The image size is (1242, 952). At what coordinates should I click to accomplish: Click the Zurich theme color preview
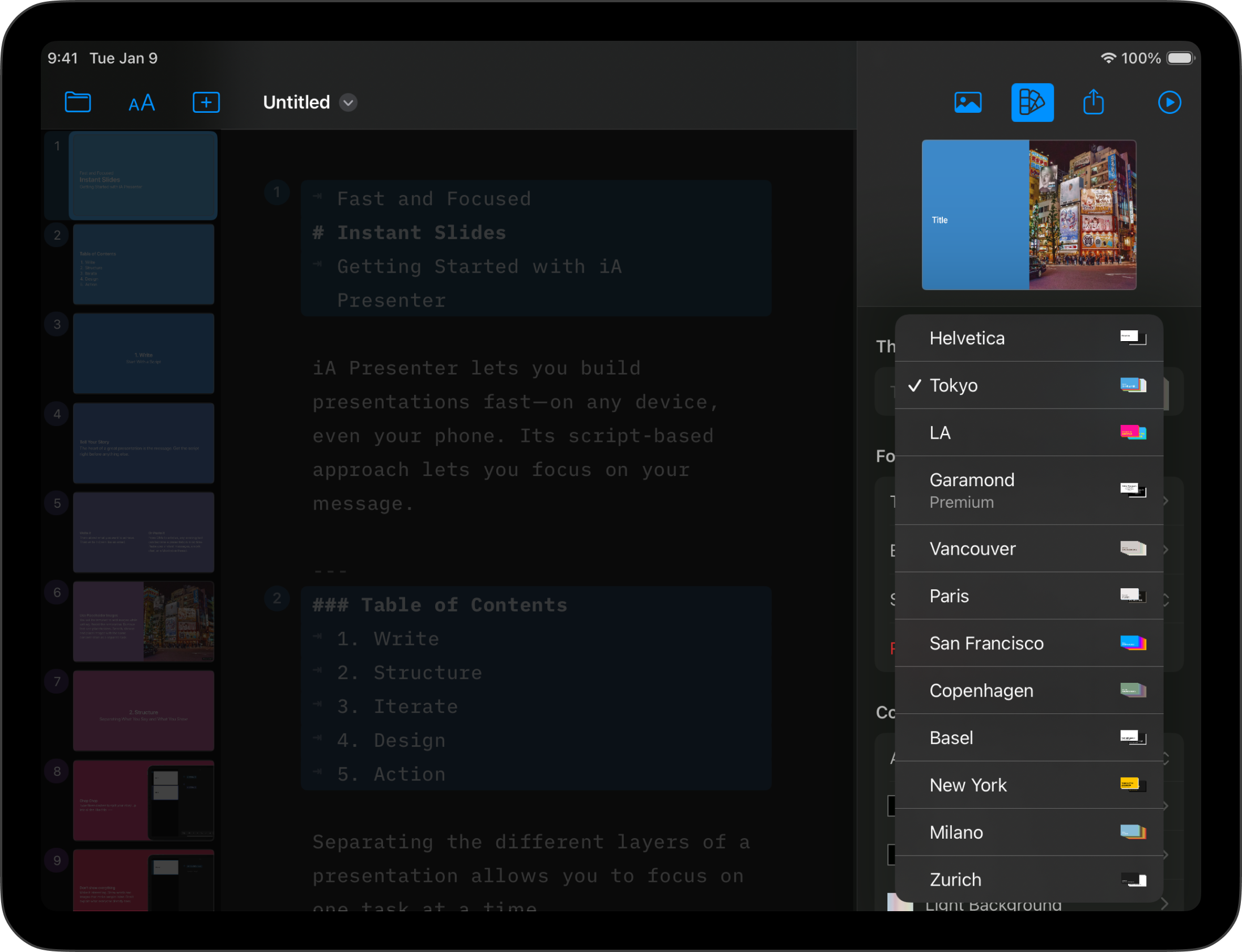point(1133,880)
